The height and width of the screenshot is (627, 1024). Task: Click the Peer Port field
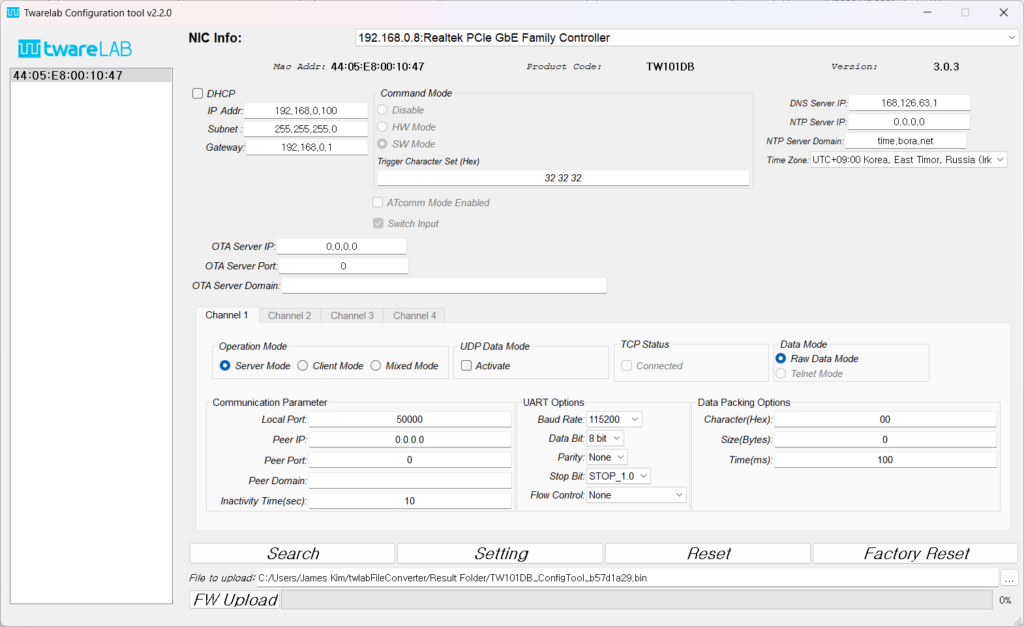409,460
